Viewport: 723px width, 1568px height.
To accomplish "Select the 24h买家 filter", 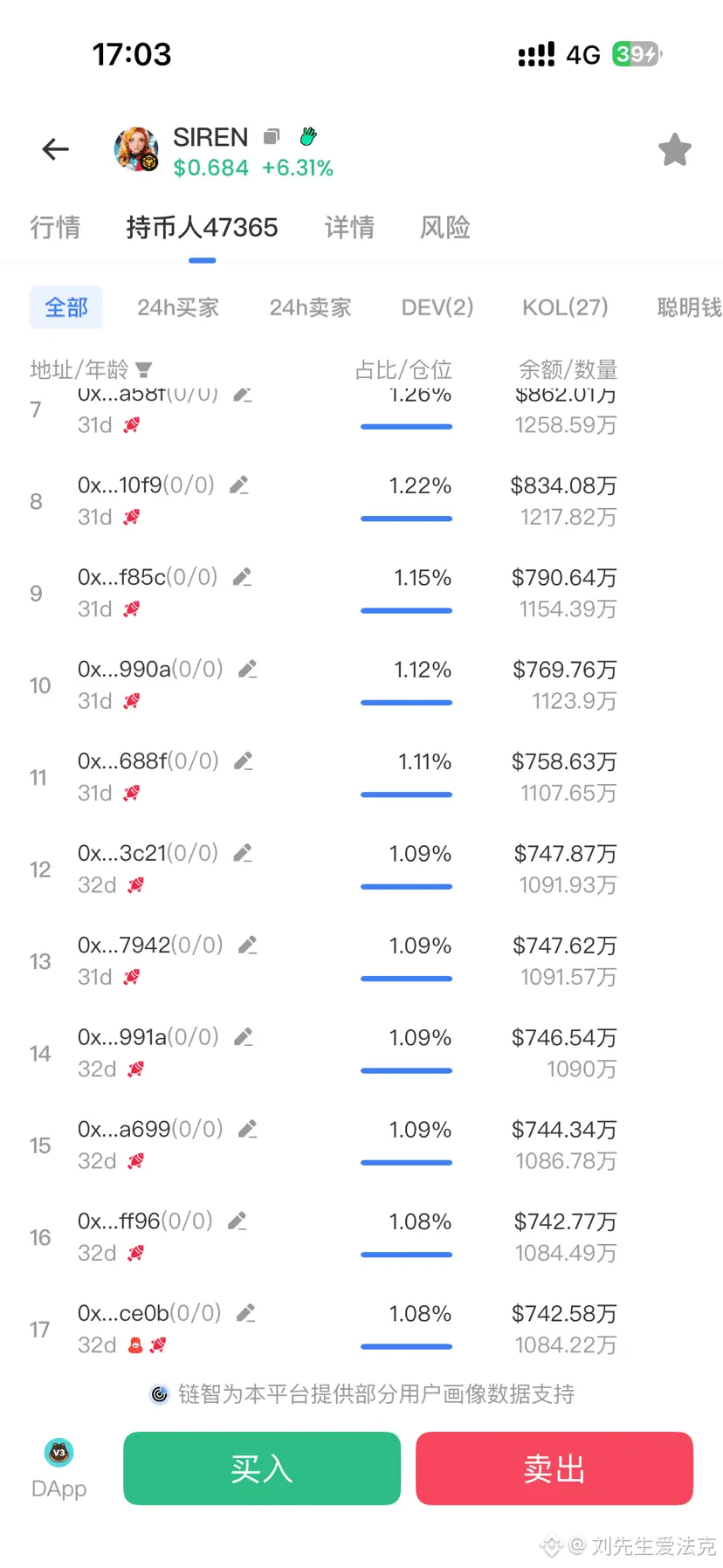I will tap(178, 307).
